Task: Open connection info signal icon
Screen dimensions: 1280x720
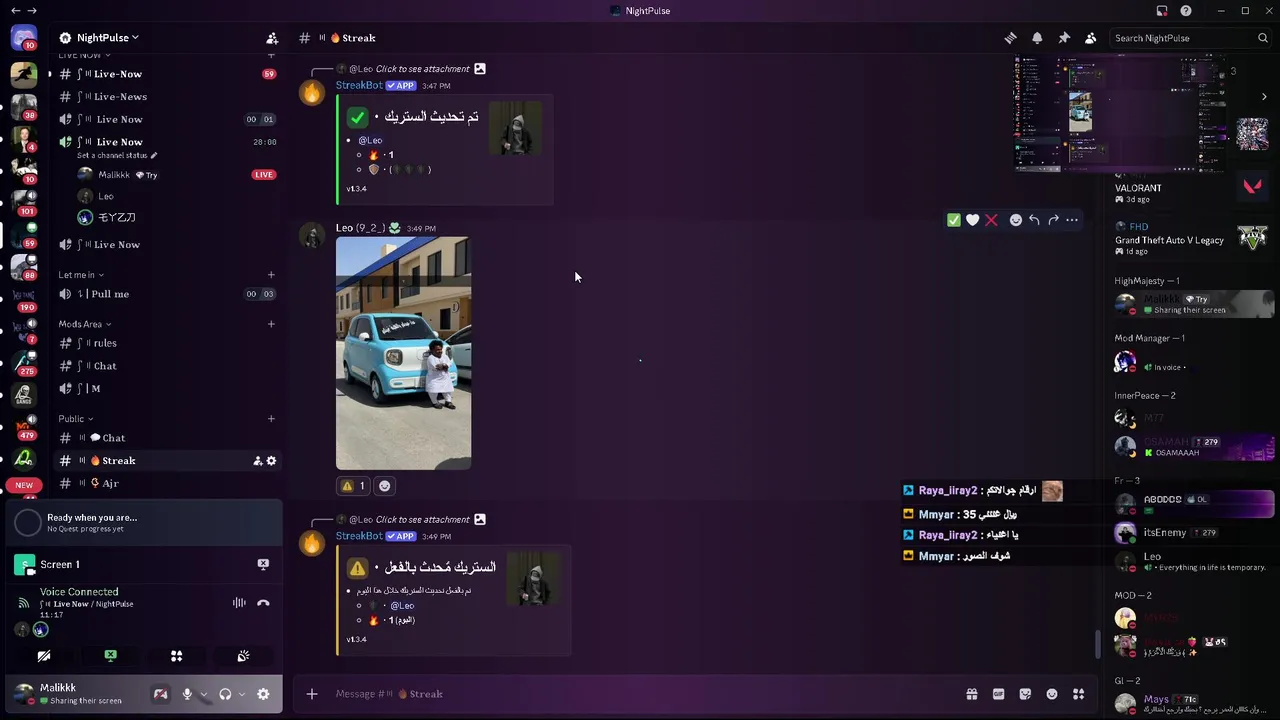Action: (x=24, y=603)
